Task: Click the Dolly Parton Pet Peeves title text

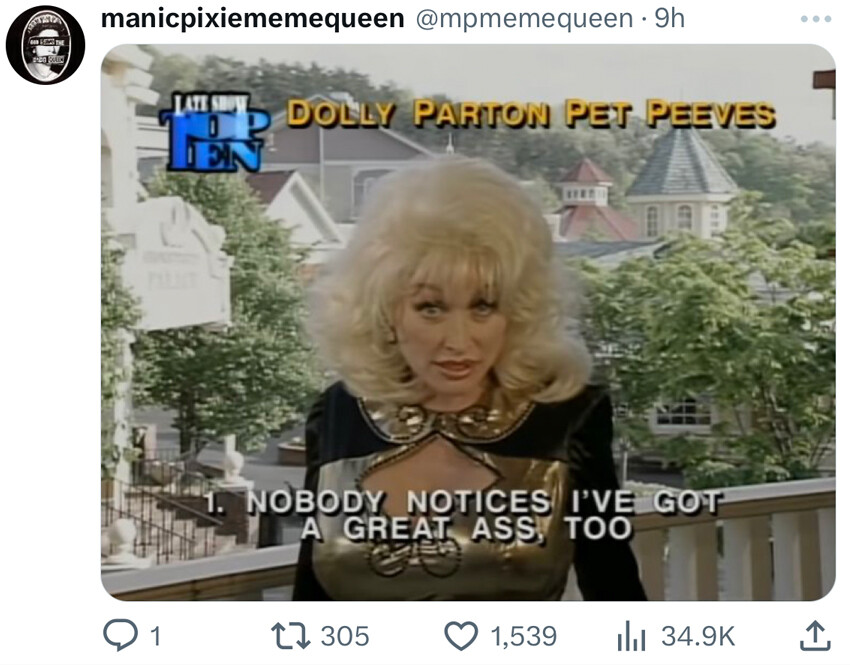Action: [531, 113]
